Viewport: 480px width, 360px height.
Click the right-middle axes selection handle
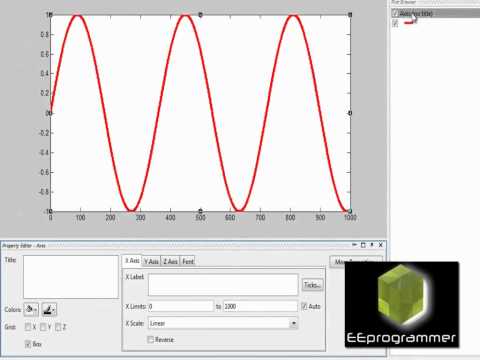click(350, 113)
